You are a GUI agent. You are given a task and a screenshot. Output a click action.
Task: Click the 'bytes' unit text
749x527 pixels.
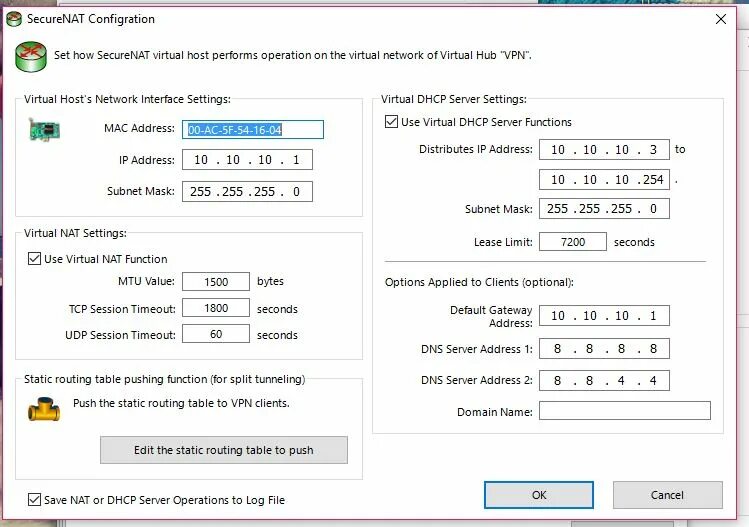click(270, 281)
